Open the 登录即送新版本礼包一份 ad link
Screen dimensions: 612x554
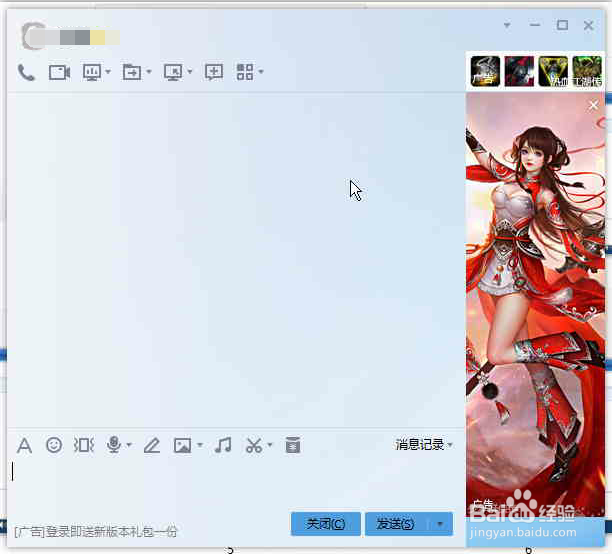click(96, 532)
